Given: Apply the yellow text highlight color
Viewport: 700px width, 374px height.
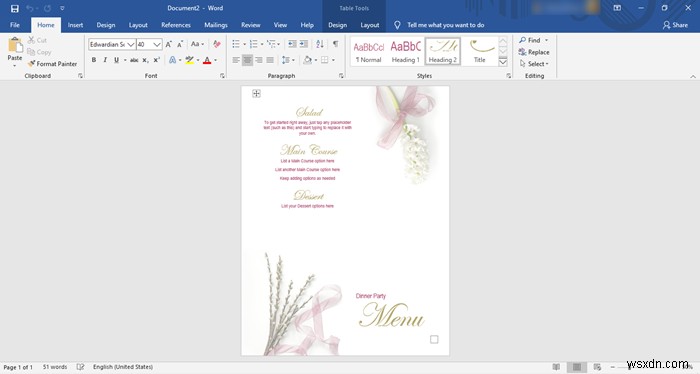Looking at the screenshot, I should pyautogui.click(x=189, y=60).
